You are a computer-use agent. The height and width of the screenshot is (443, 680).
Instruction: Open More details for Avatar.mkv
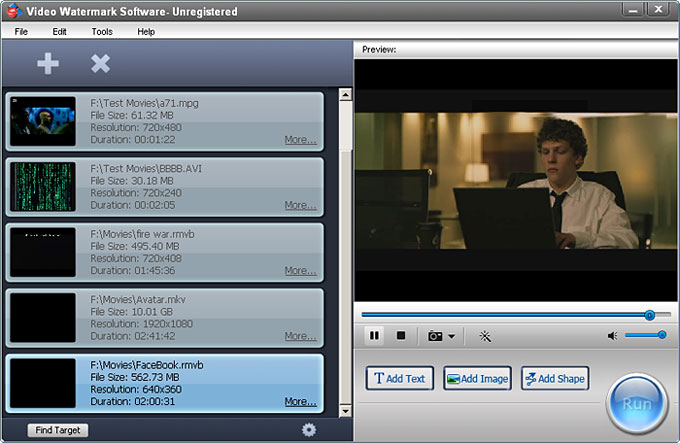tap(300, 336)
